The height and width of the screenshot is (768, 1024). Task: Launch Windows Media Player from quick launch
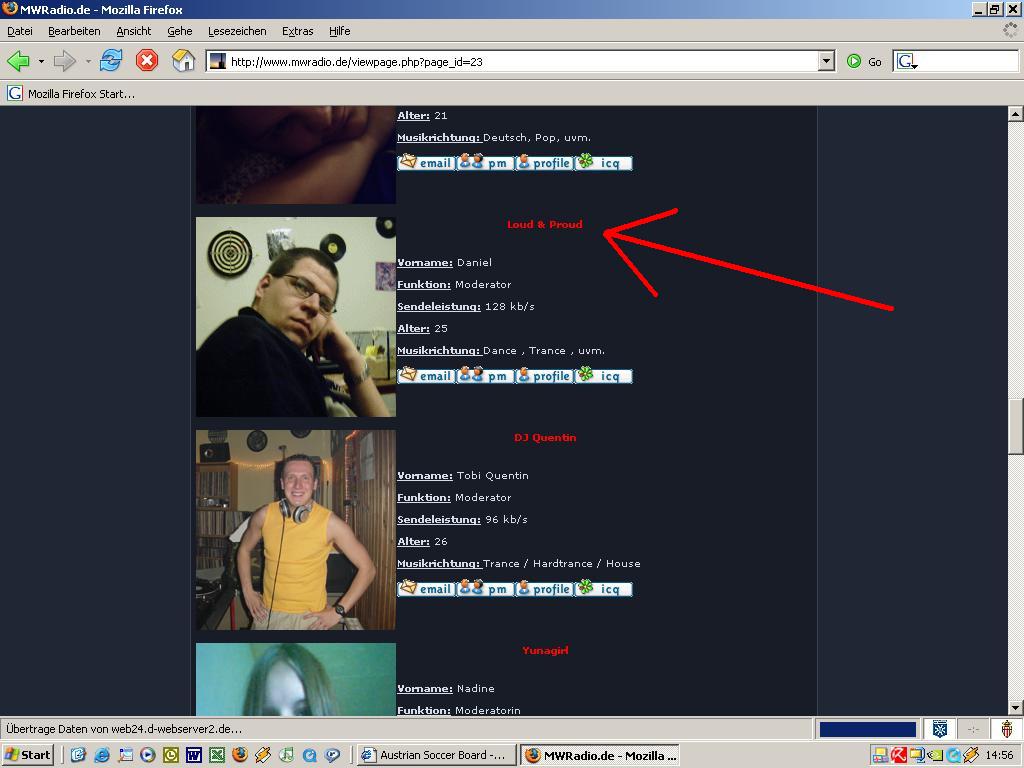pos(148,755)
